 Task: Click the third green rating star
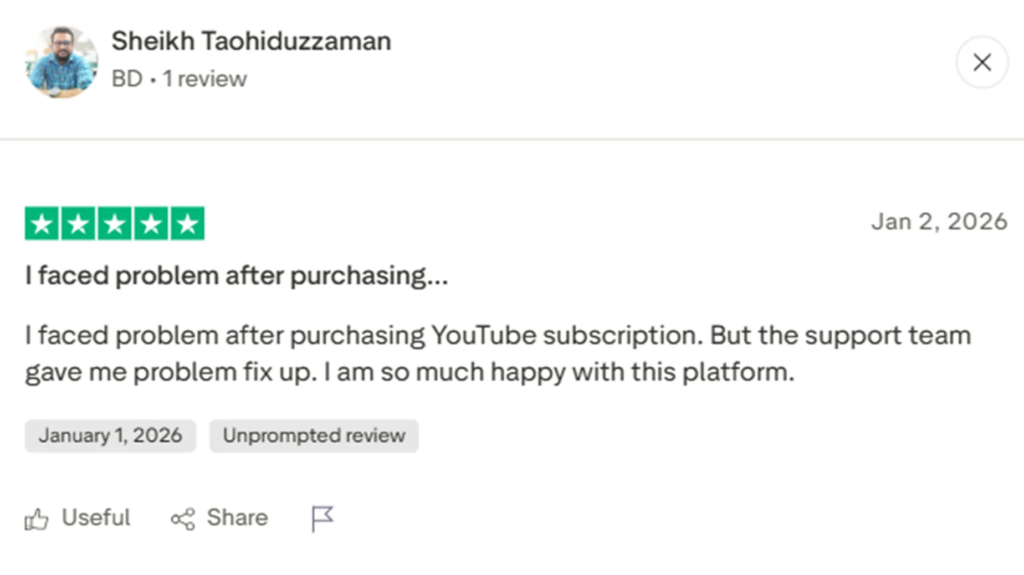click(114, 224)
